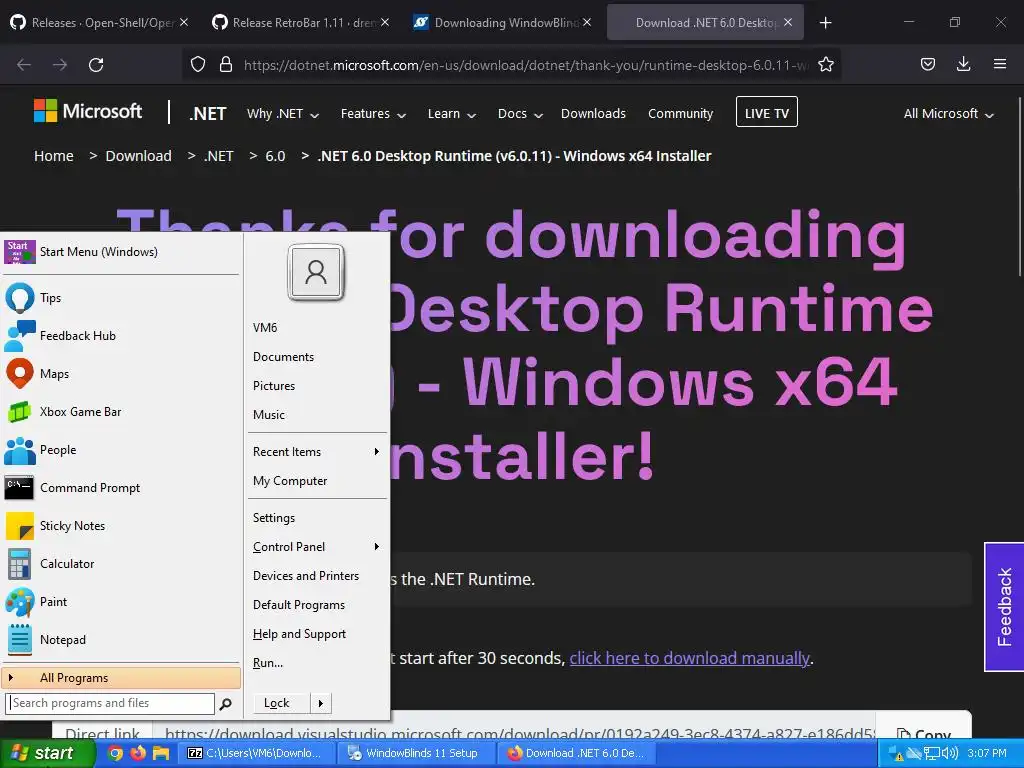Open tracking protection shield panel
Screen dimensions: 1024x768
pos(198,65)
